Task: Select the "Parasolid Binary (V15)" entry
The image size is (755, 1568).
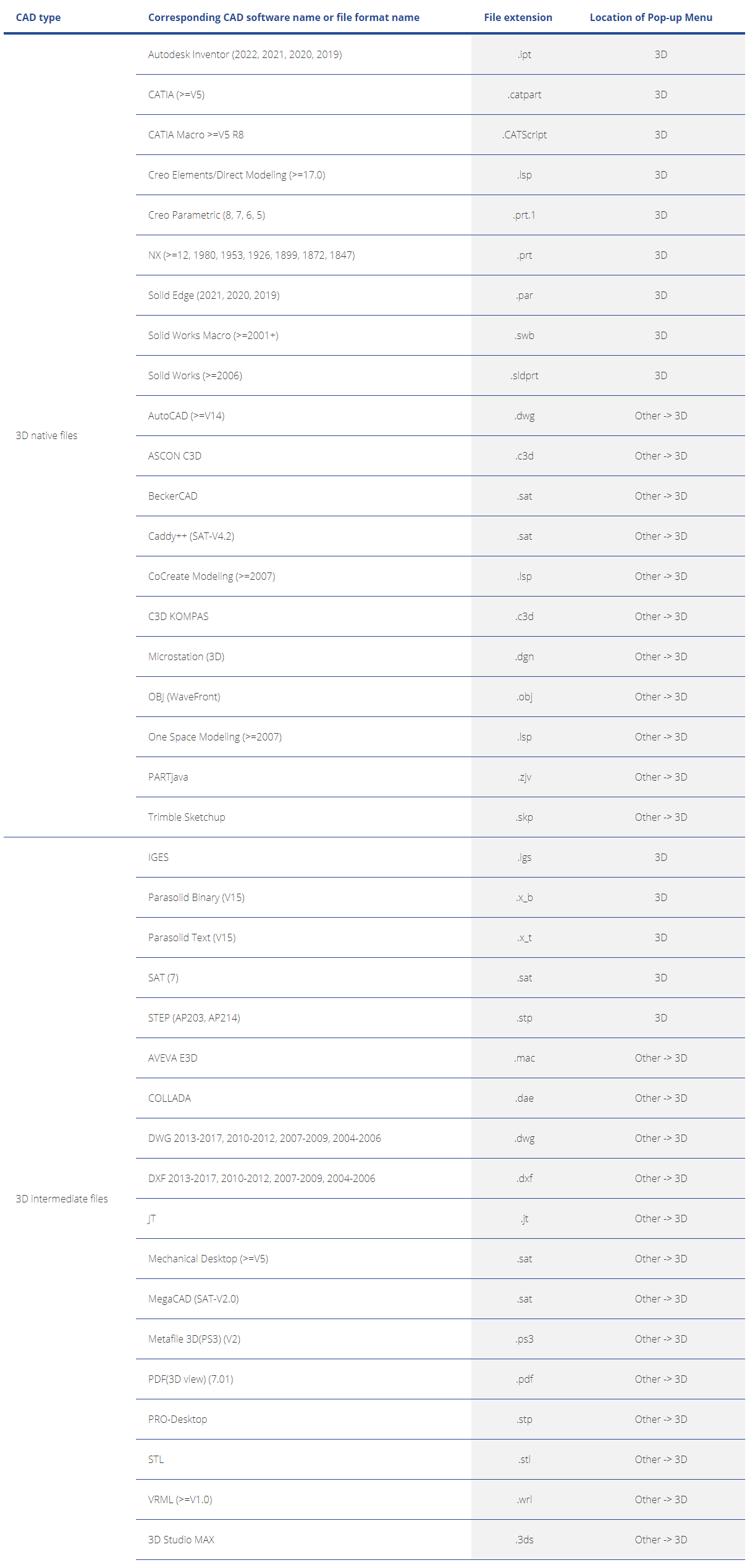Action: [x=196, y=897]
